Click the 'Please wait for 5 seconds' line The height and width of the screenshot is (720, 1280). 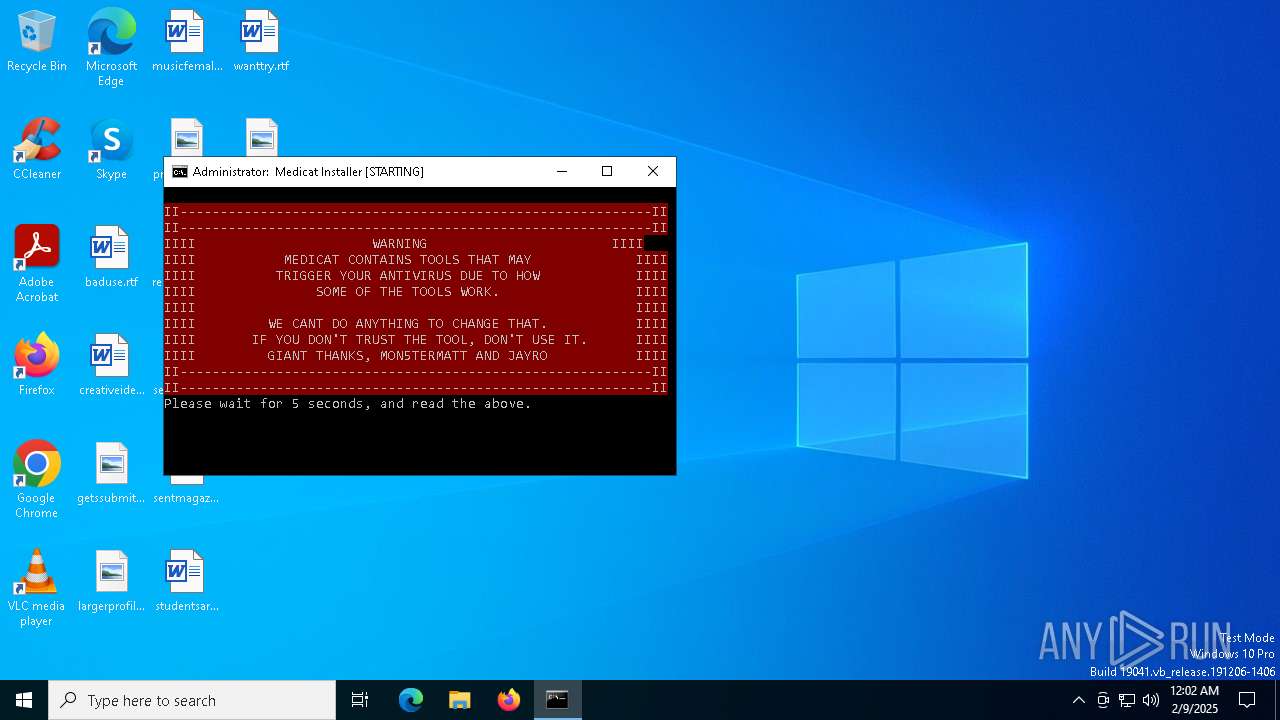tap(348, 404)
